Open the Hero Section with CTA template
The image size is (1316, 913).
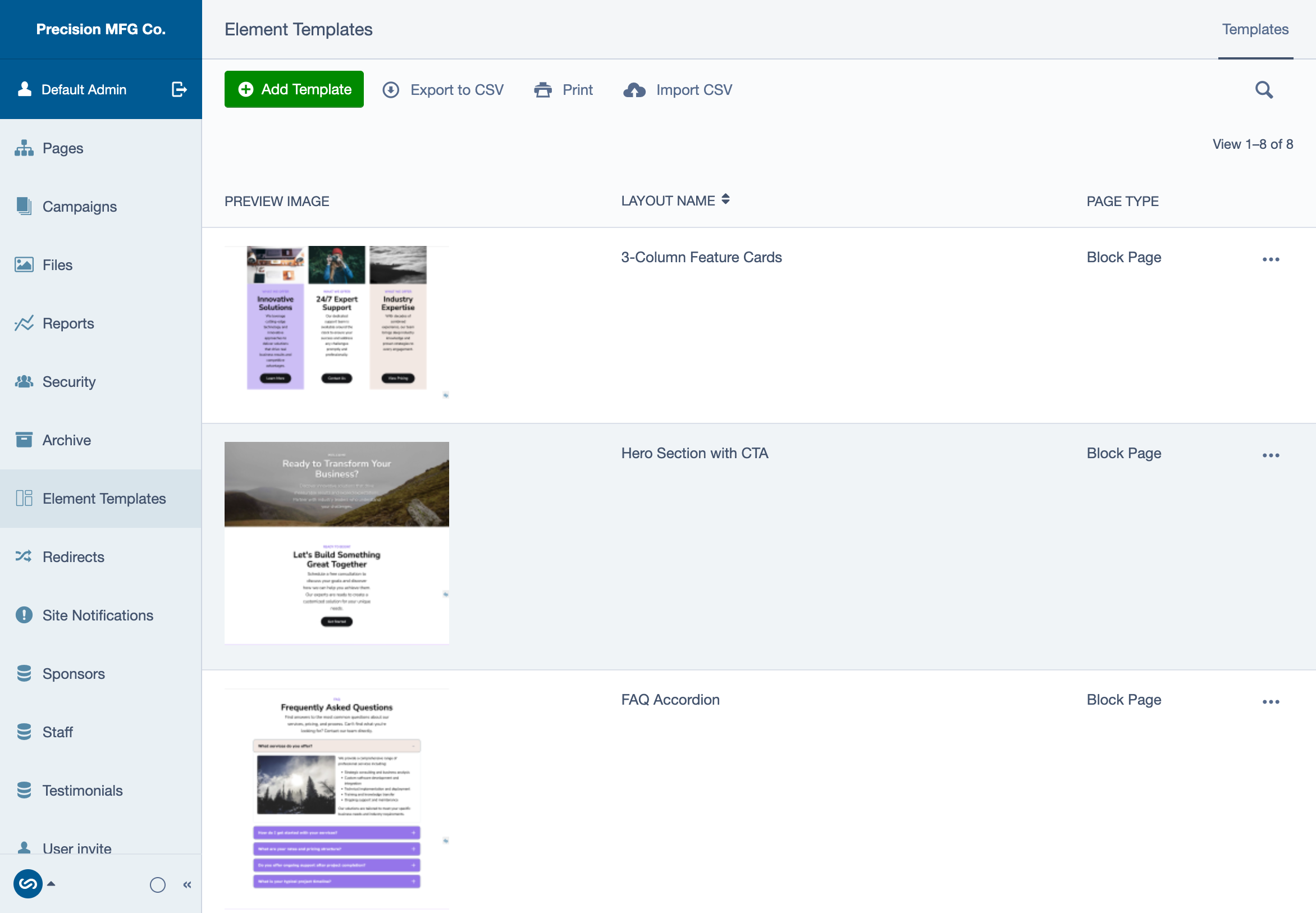(x=694, y=453)
